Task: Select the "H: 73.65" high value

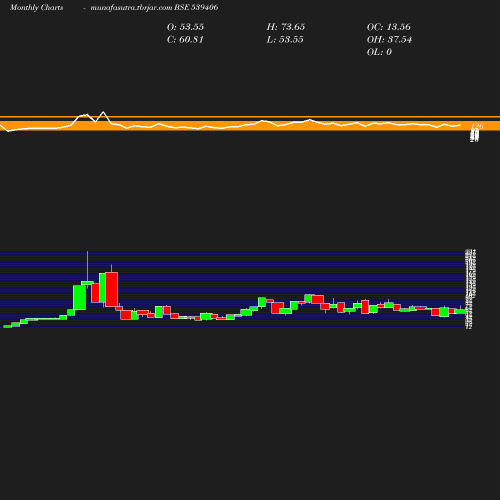Action: click(x=286, y=27)
